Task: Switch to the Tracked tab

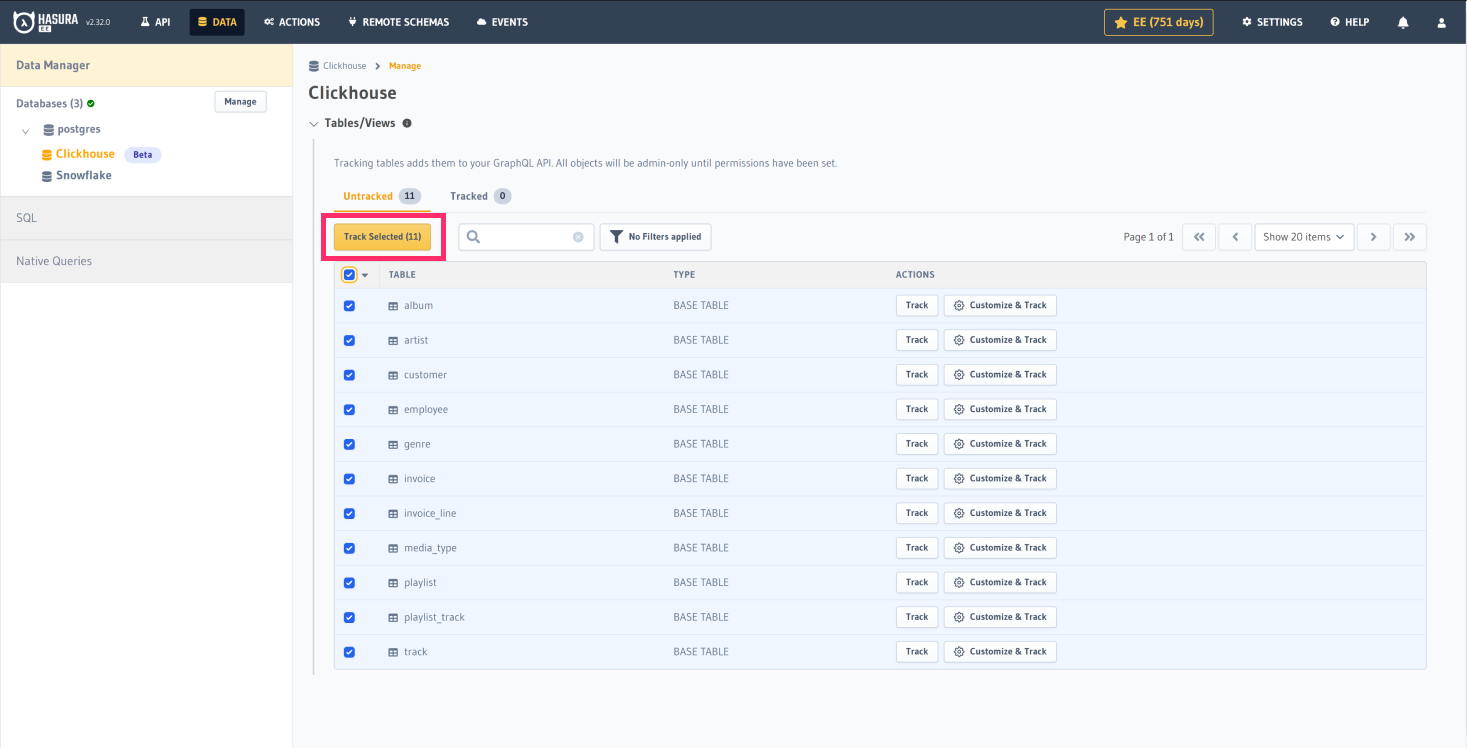Action: [x=480, y=196]
